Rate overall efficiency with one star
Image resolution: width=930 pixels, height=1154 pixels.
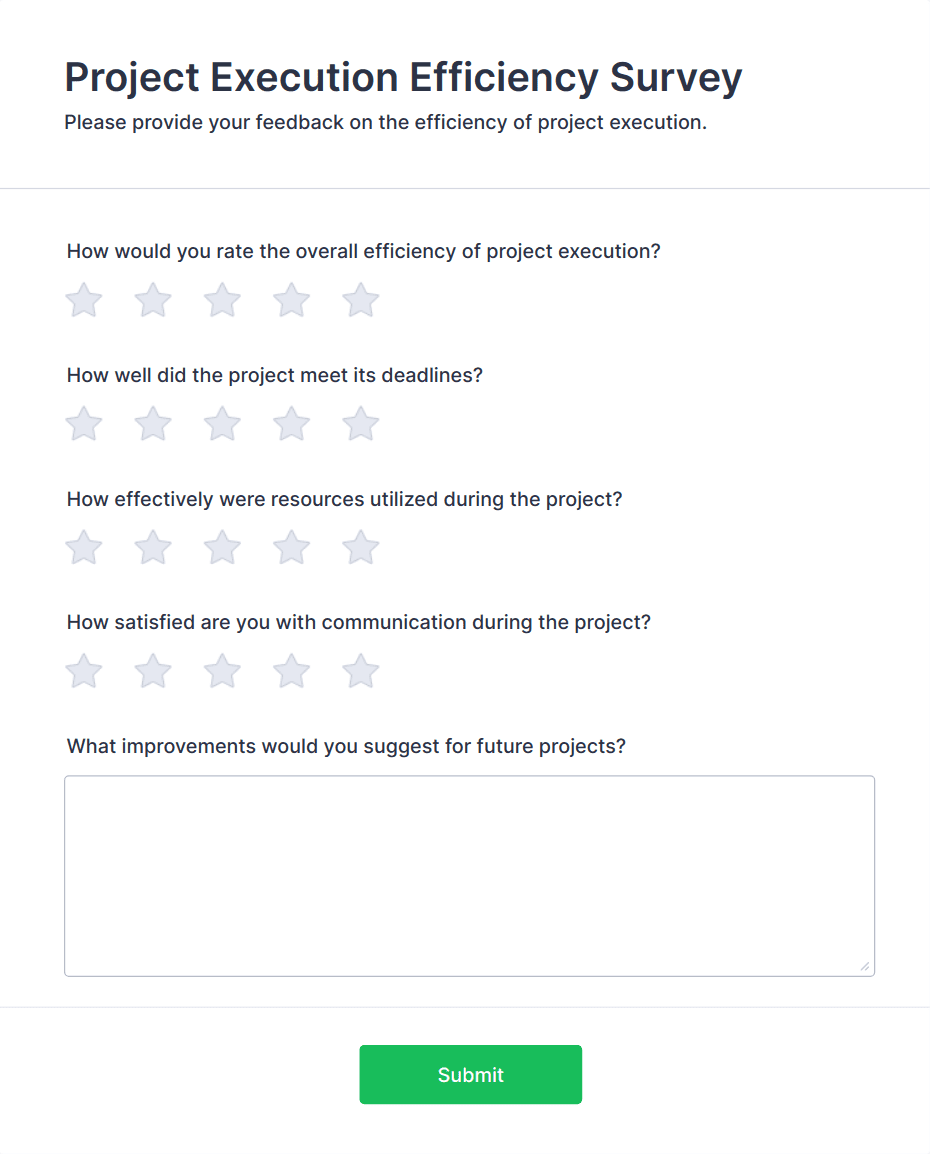click(x=83, y=300)
